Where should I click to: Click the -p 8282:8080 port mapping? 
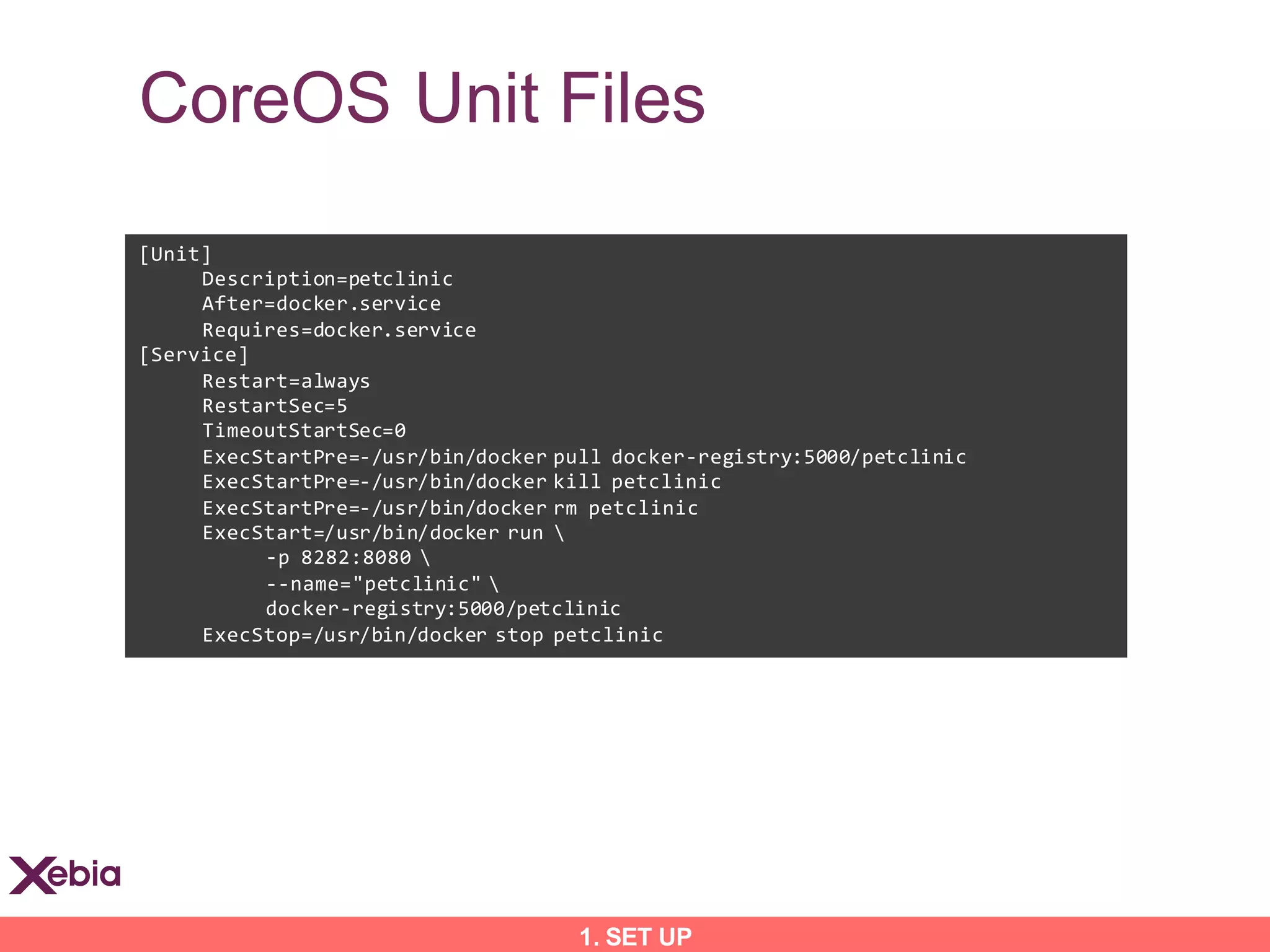[347, 558]
